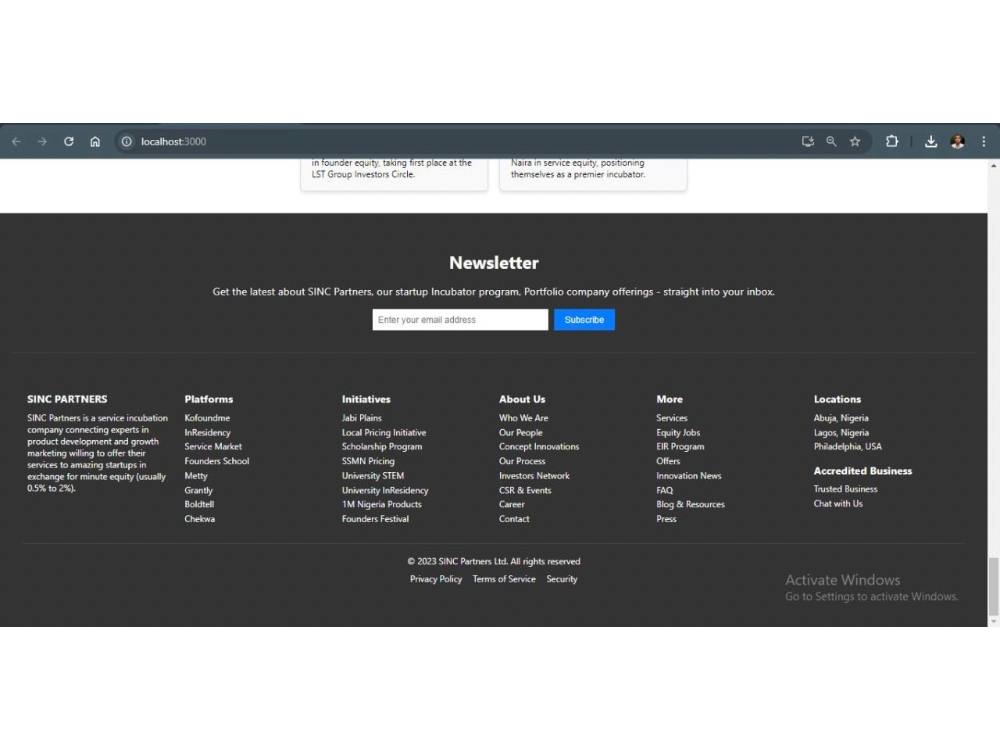Open the Extensions puzzle icon

pos(892,142)
